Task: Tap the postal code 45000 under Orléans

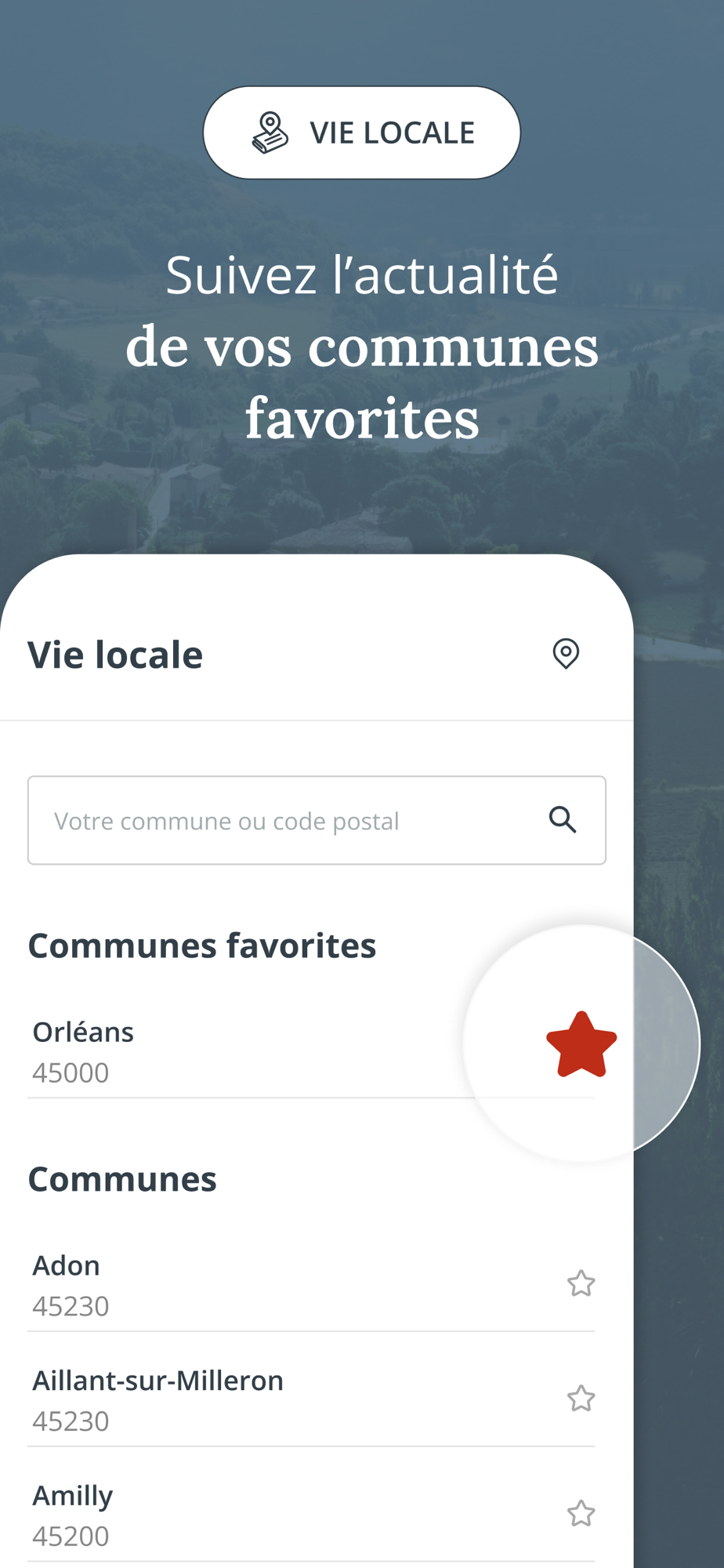Action: point(71,1073)
